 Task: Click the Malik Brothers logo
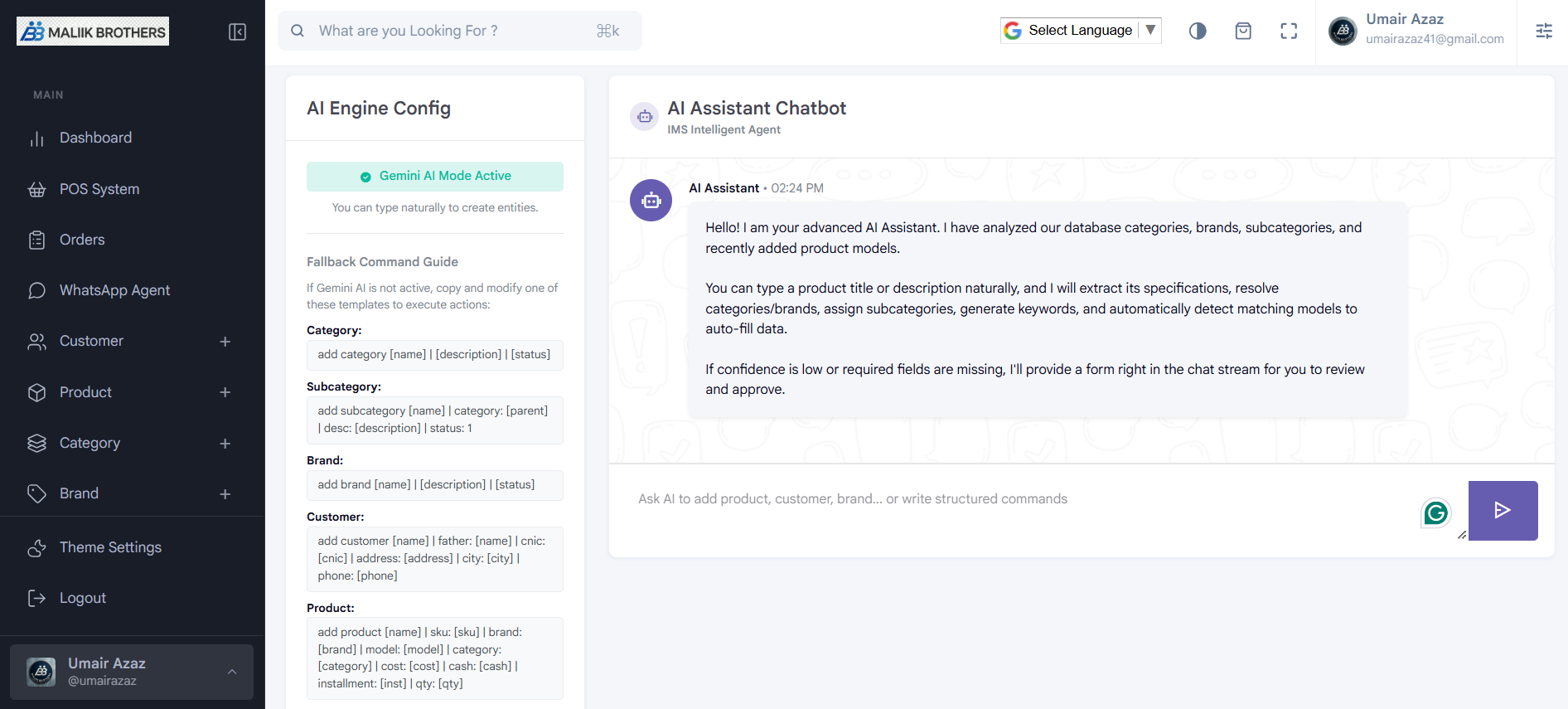[x=93, y=32]
